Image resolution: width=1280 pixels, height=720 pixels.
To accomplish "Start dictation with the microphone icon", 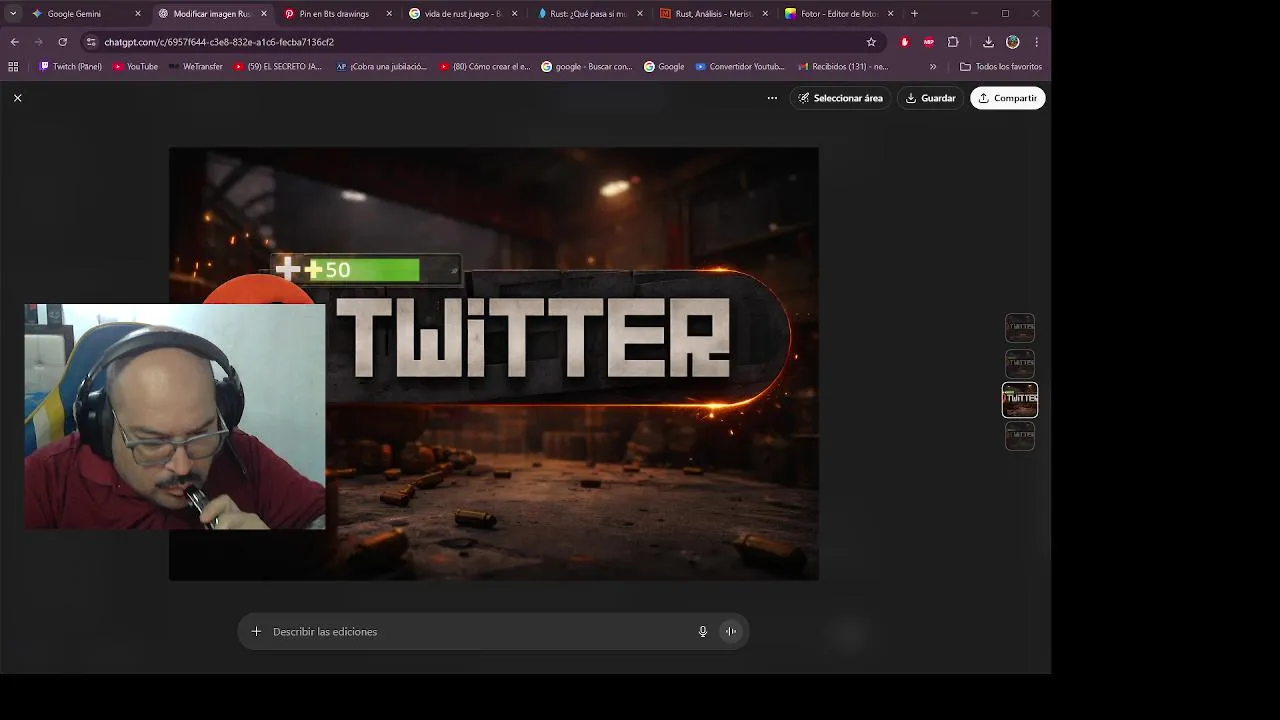I will click(703, 632).
